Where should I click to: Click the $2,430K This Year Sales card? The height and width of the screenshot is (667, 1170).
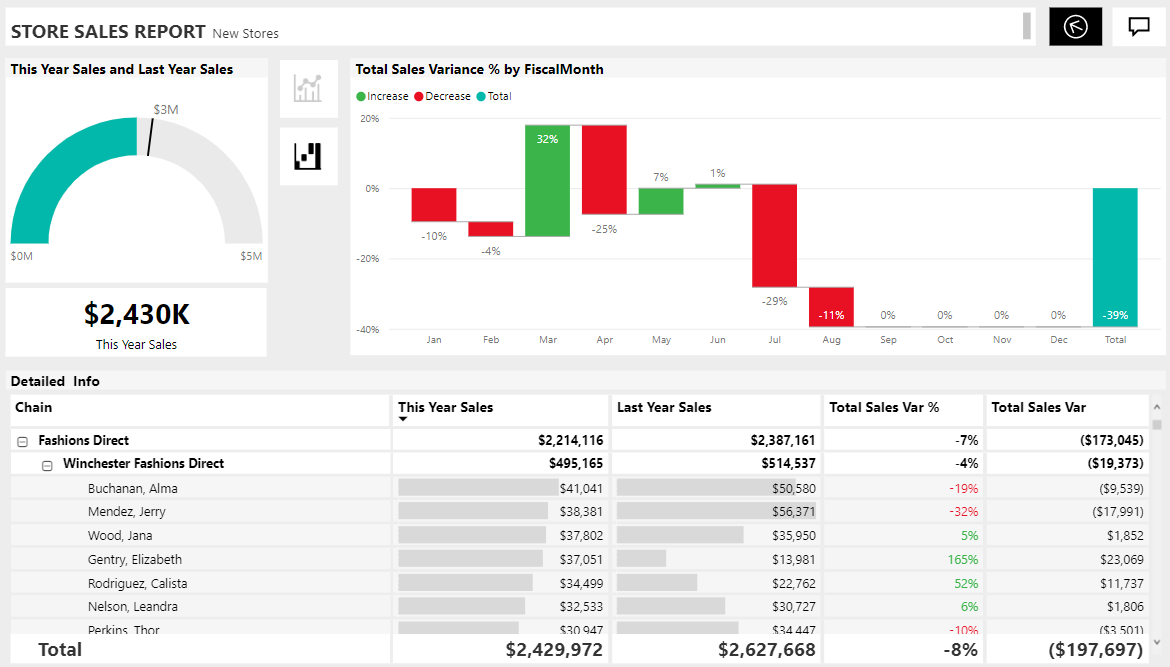pyautogui.click(x=136, y=322)
